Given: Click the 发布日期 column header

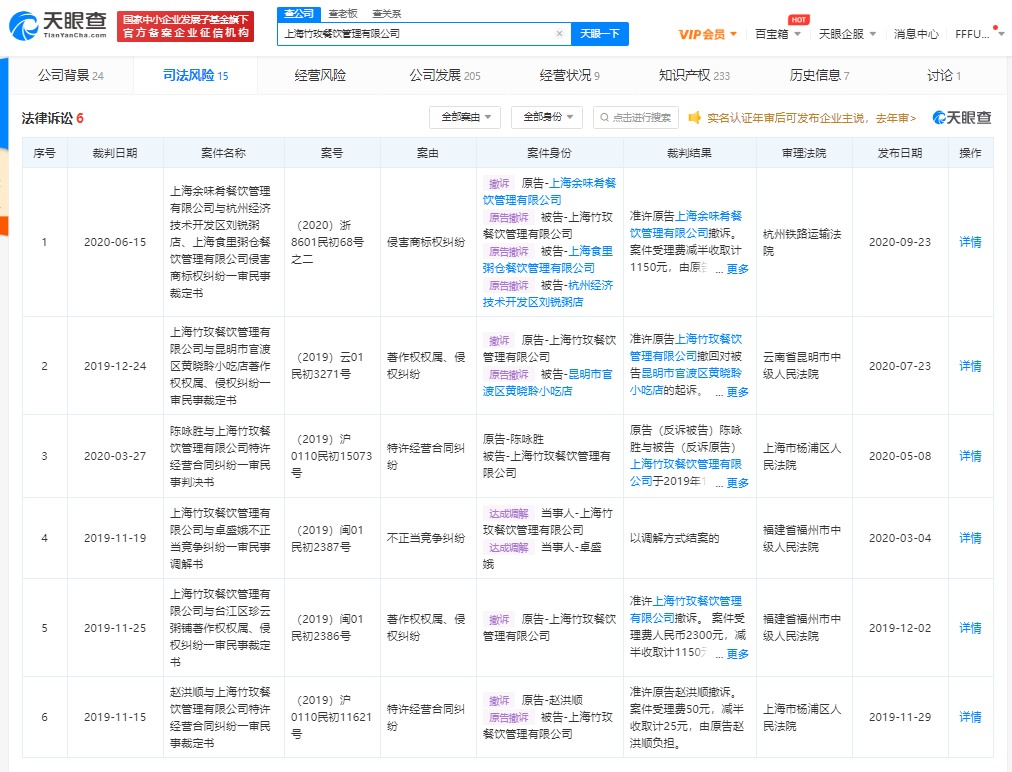Looking at the screenshot, I should coord(900,153).
